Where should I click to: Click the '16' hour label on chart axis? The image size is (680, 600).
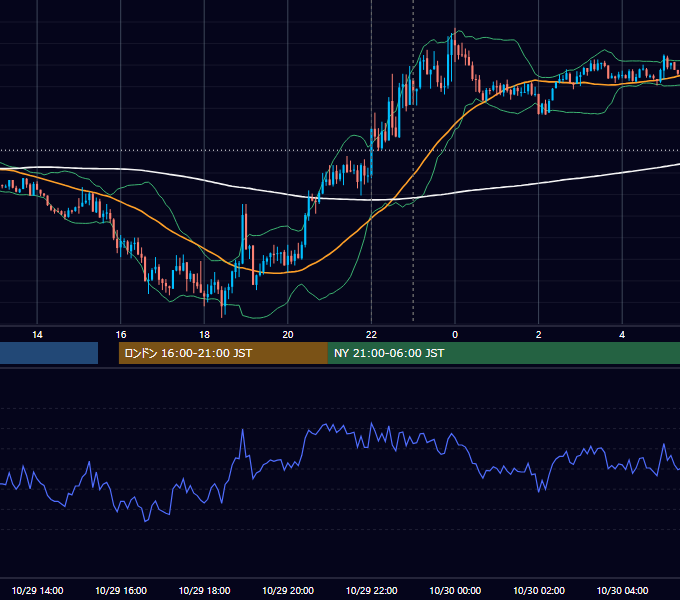121,335
